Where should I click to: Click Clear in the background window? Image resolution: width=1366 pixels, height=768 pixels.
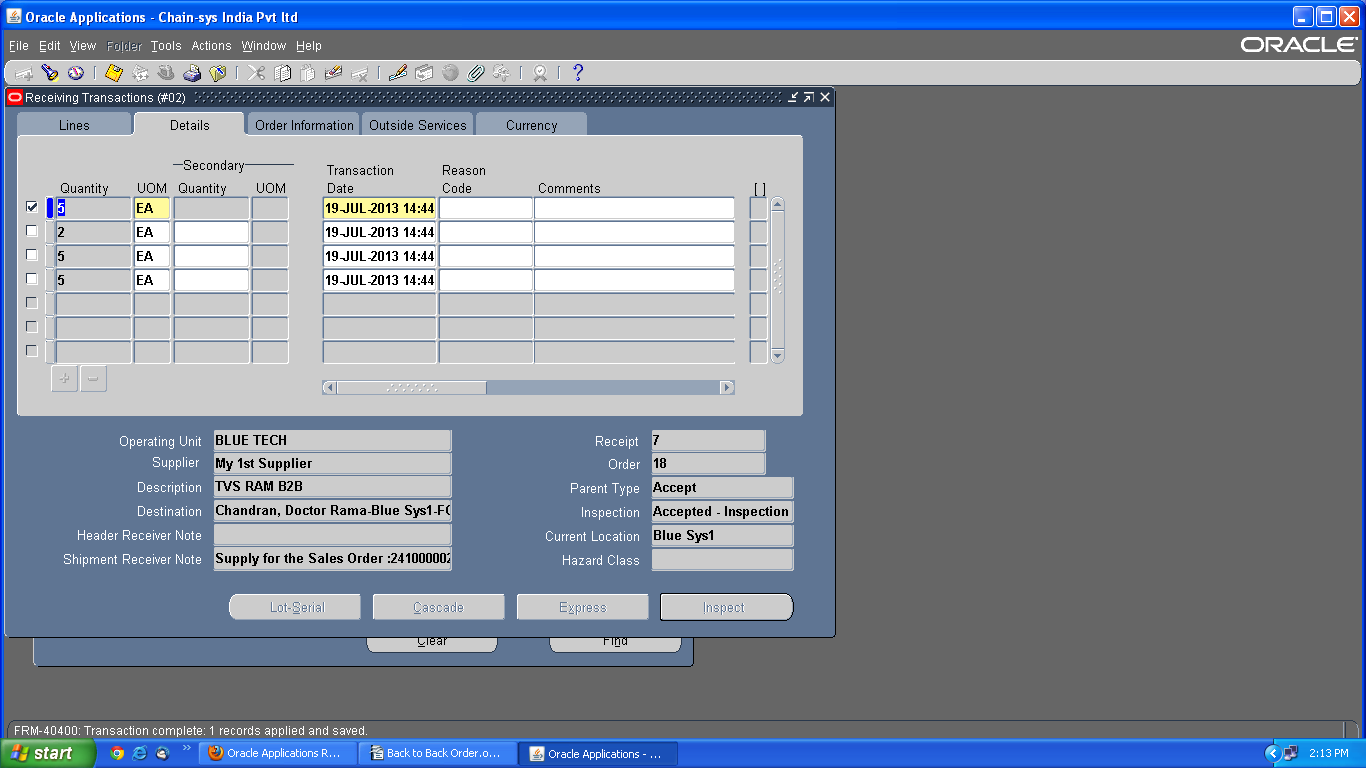click(432, 643)
